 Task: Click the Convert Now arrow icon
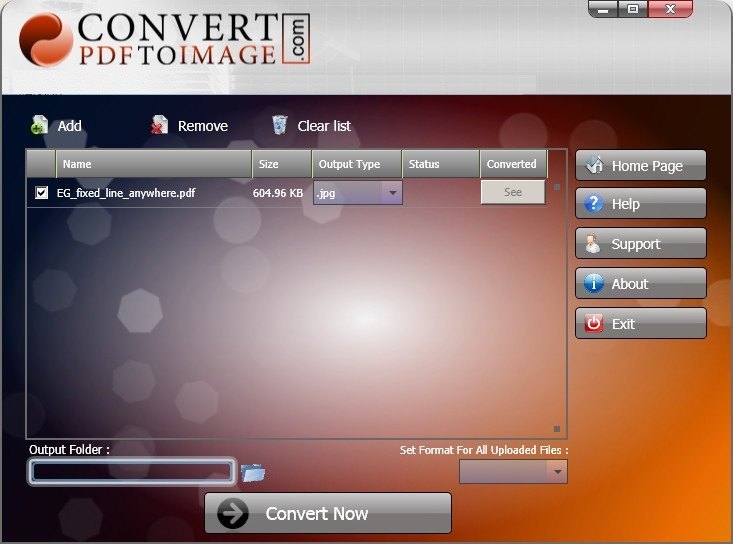pyautogui.click(x=232, y=513)
